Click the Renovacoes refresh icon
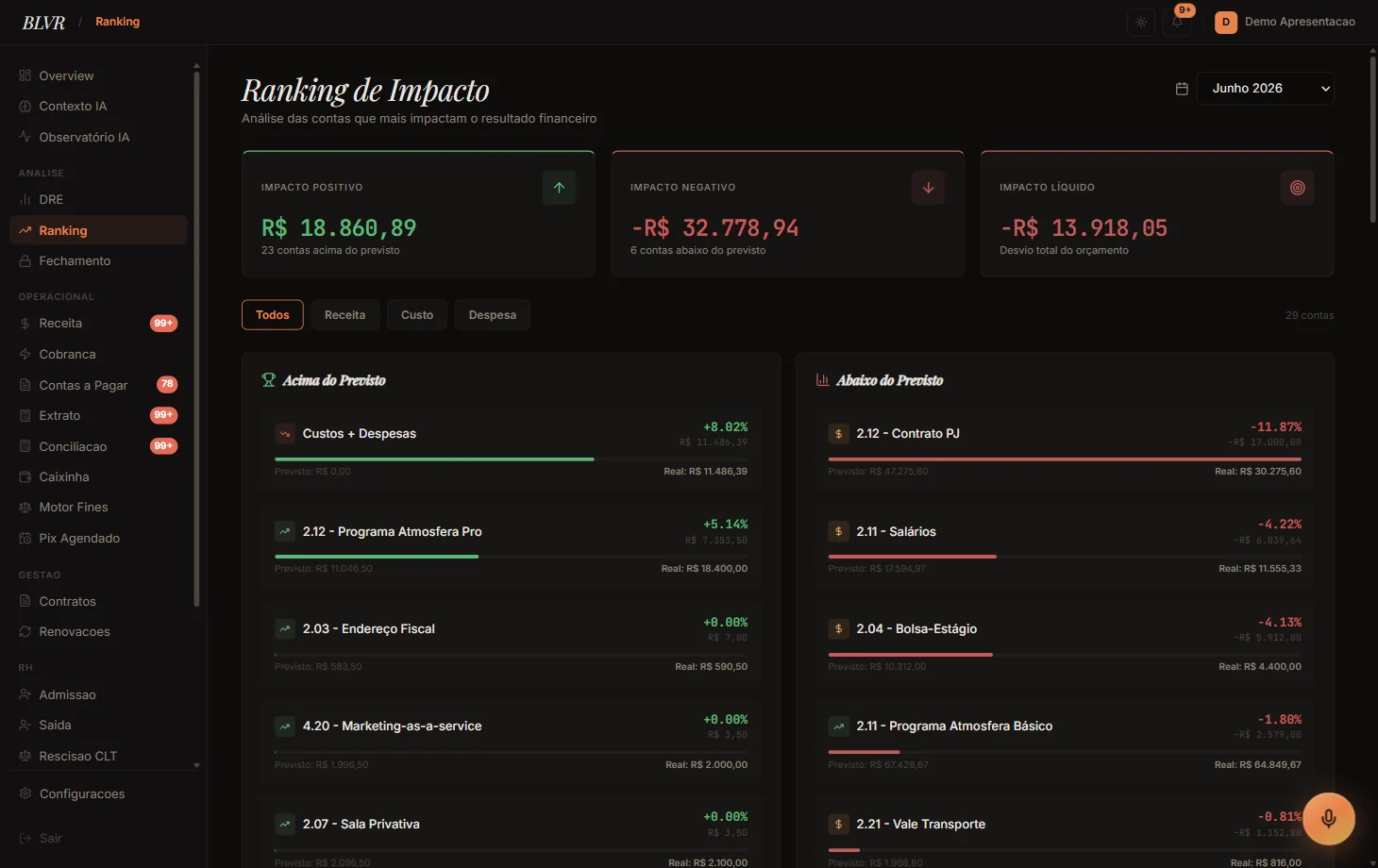 coord(25,632)
